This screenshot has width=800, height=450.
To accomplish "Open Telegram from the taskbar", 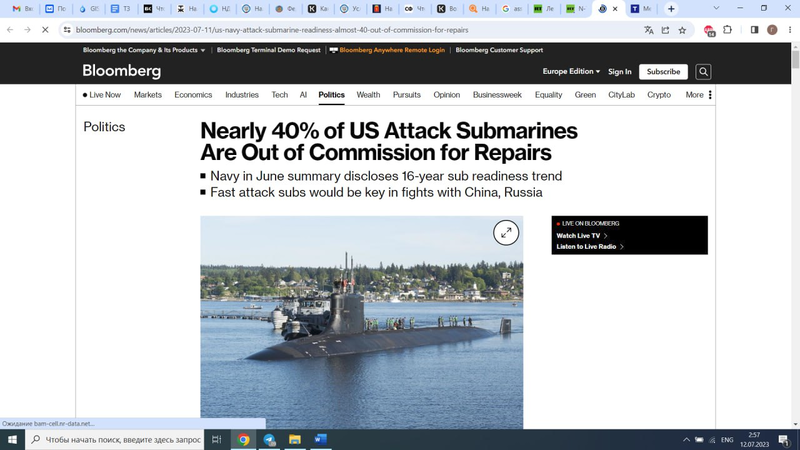I will tap(269, 439).
